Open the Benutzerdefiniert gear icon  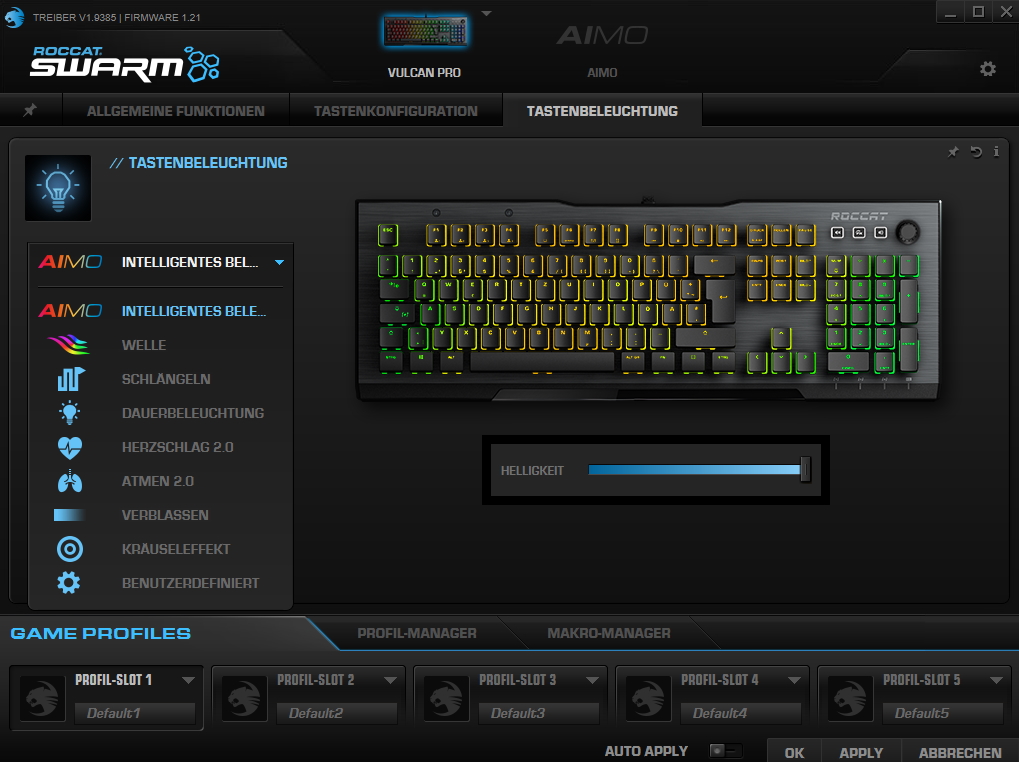point(69,583)
